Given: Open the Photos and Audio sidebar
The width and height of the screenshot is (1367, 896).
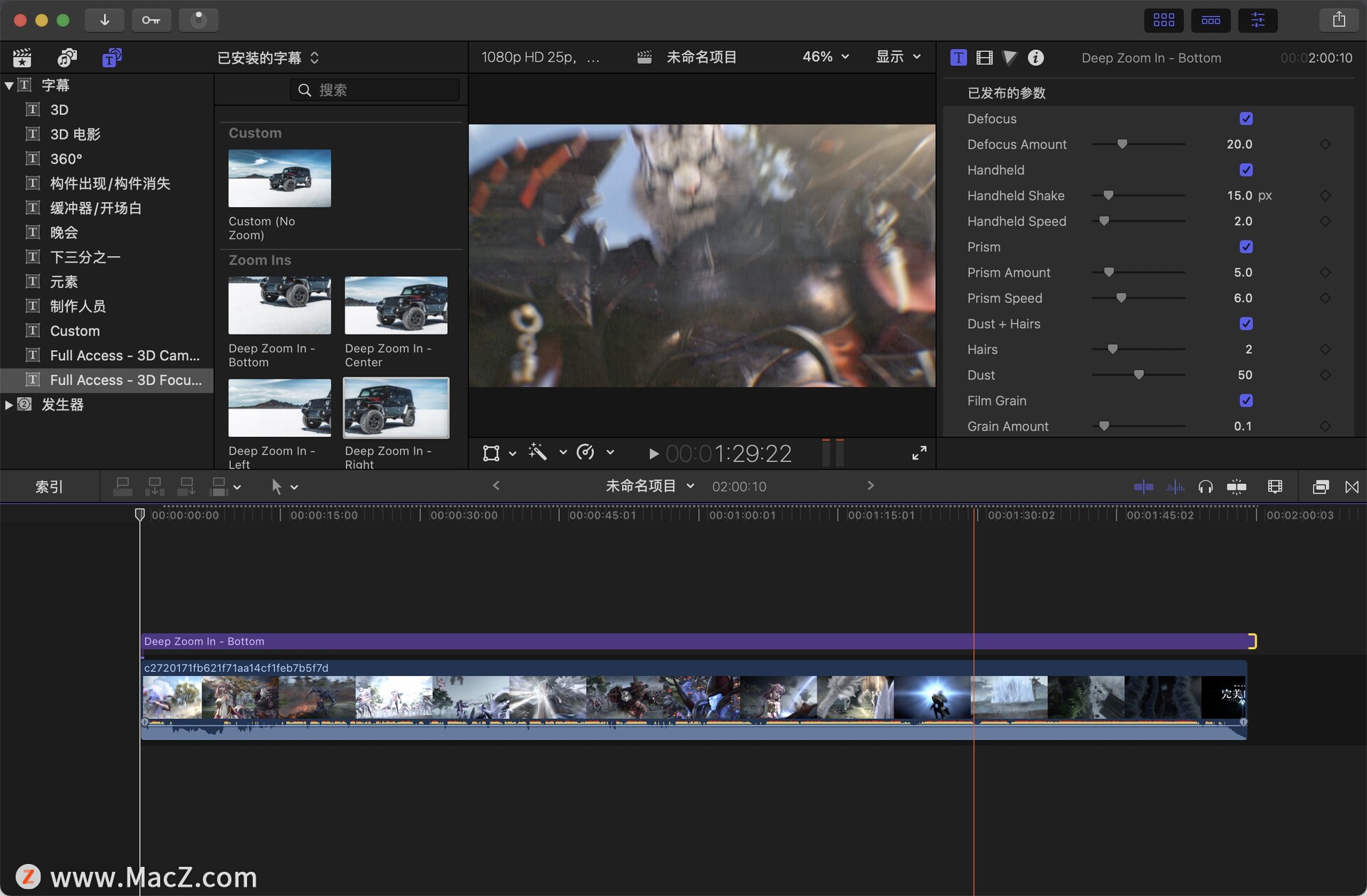Looking at the screenshot, I should [x=67, y=58].
